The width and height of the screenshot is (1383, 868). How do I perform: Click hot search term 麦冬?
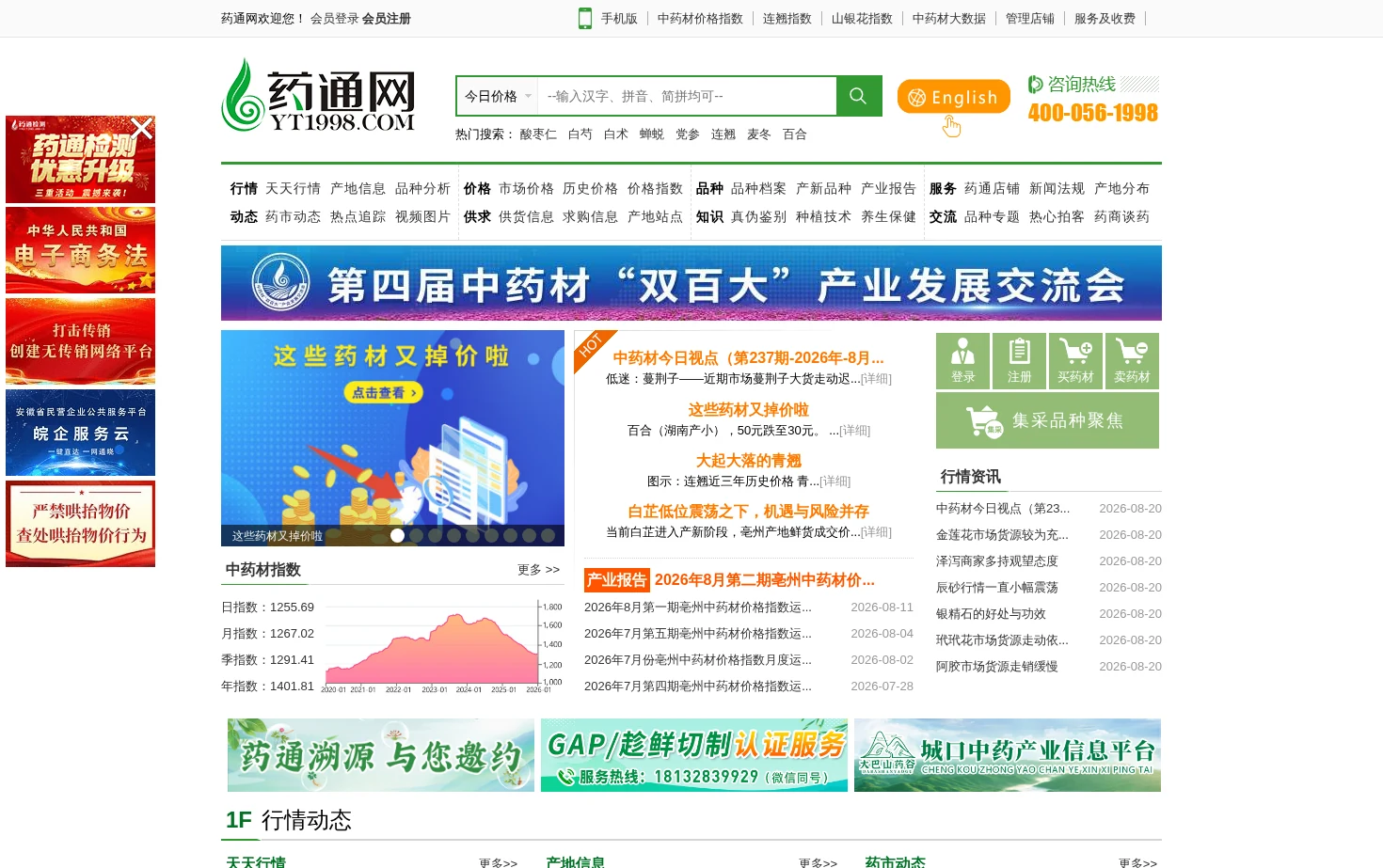click(x=759, y=134)
